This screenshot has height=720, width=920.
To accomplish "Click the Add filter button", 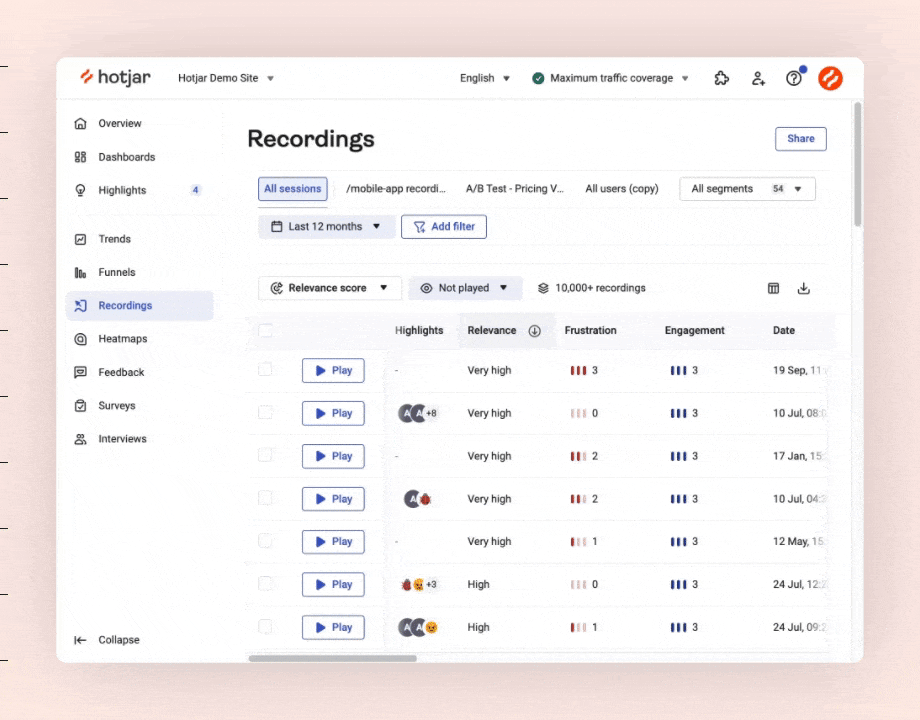I will [x=444, y=227].
